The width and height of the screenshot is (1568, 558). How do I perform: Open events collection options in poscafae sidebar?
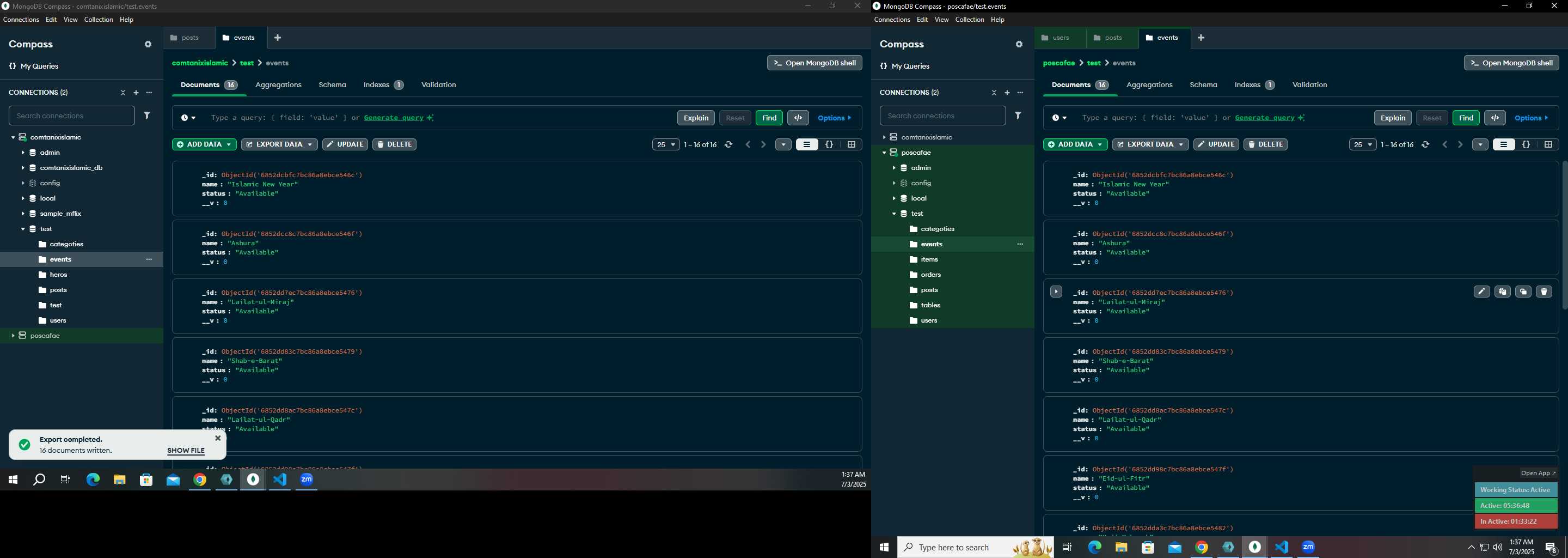1020,244
